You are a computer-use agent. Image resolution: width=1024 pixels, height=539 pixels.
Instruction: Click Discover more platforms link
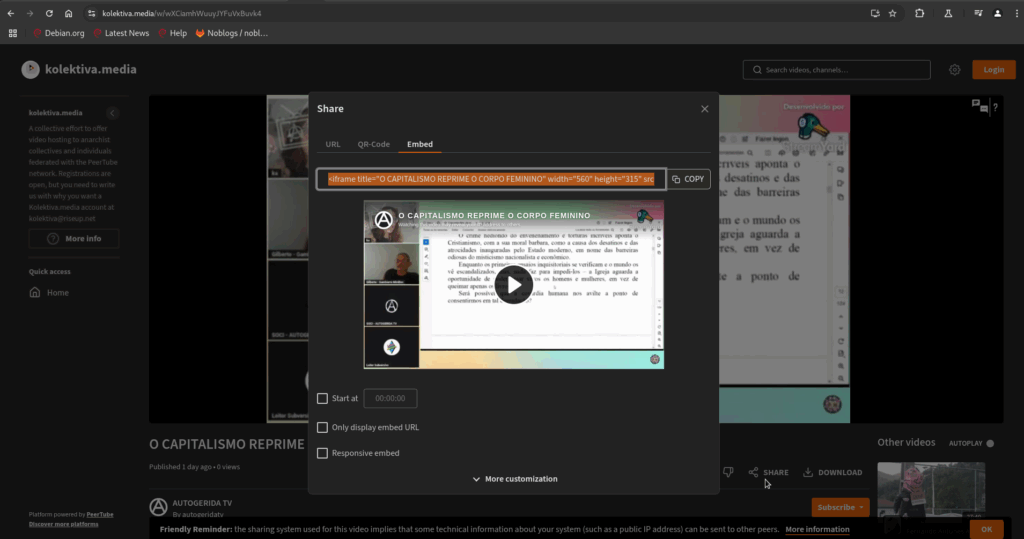[63, 524]
